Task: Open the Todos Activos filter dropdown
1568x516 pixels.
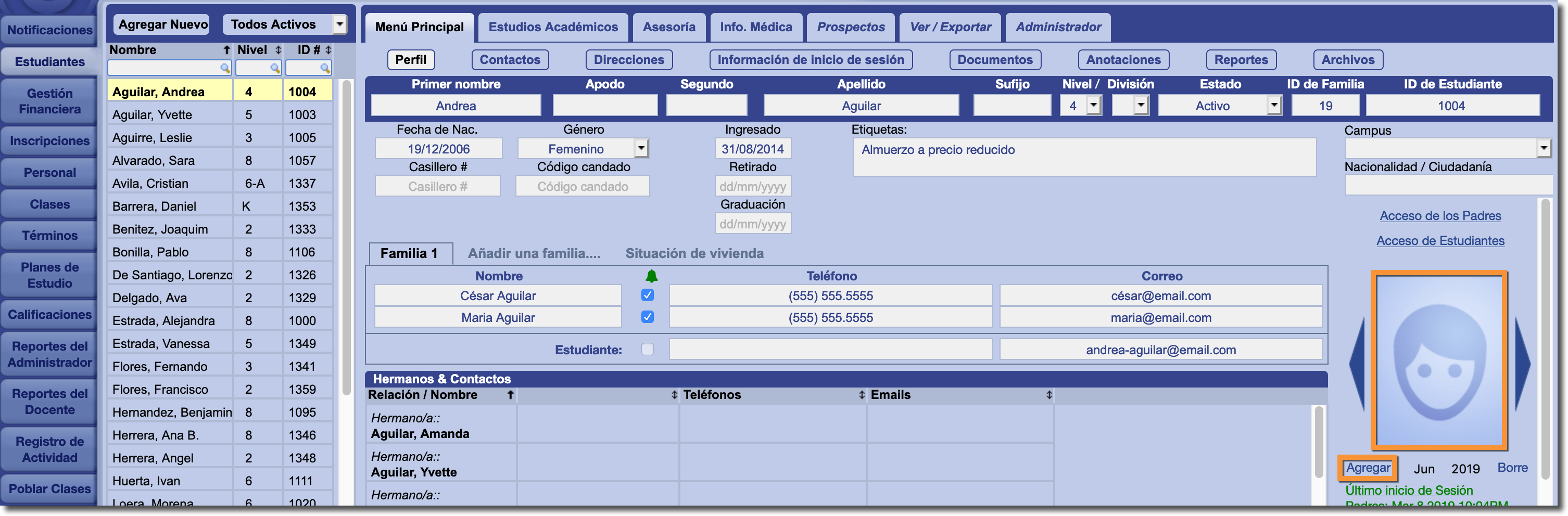Action: coord(339,25)
